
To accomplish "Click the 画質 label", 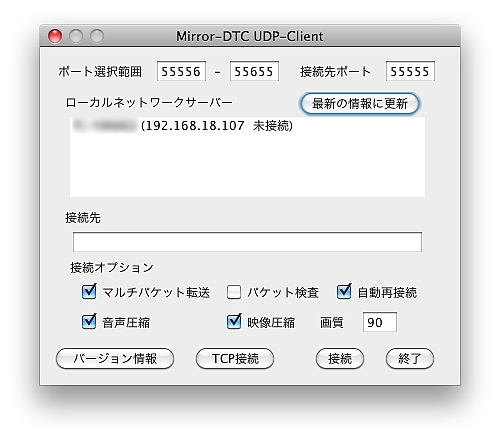I will point(332,322).
